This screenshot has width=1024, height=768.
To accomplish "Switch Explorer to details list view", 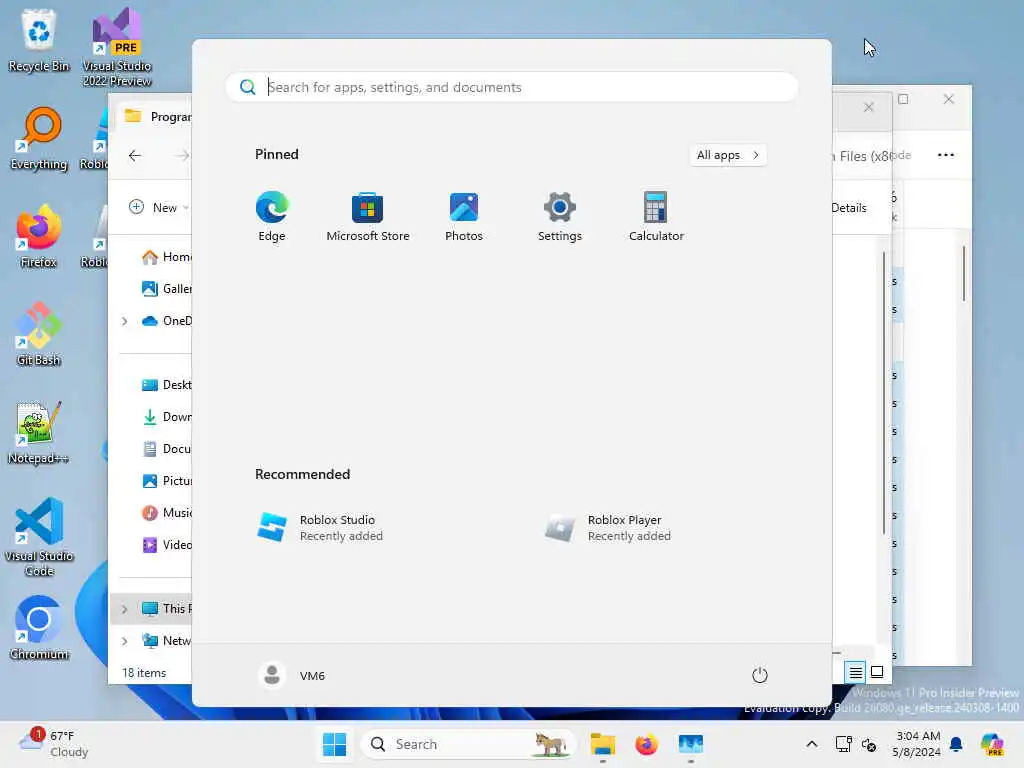I will [x=856, y=672].
